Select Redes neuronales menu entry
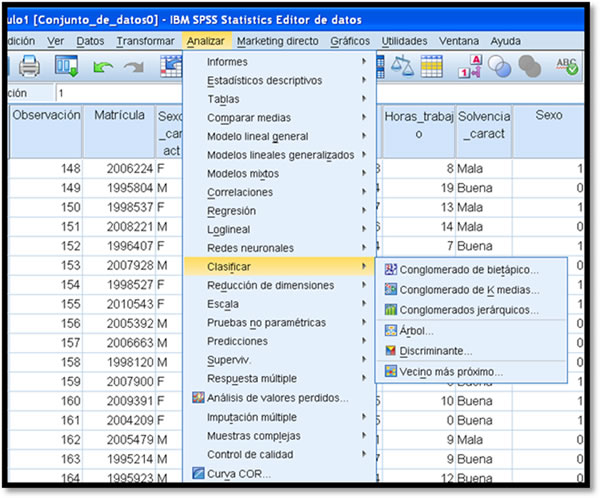 click(x=279, y=248)
